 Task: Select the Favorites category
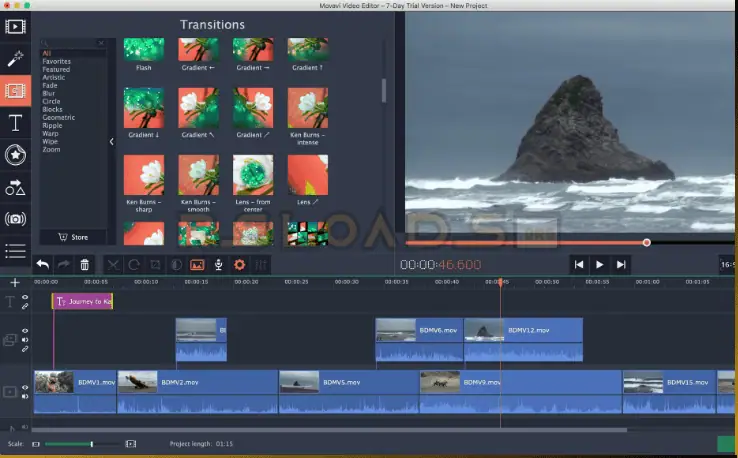tap(56, 61)
